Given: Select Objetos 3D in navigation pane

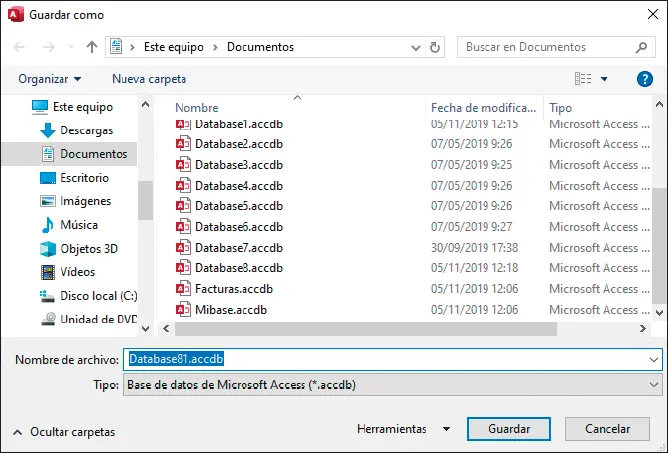Looking at the screenshot, I should 89,248.
